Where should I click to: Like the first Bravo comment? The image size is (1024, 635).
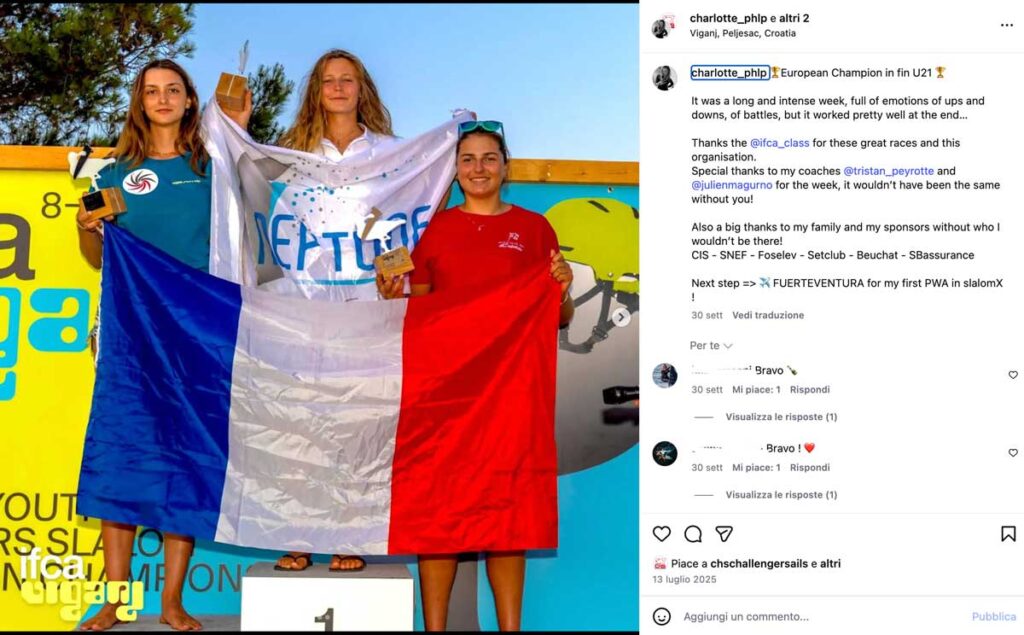[x=1013, y=375]
